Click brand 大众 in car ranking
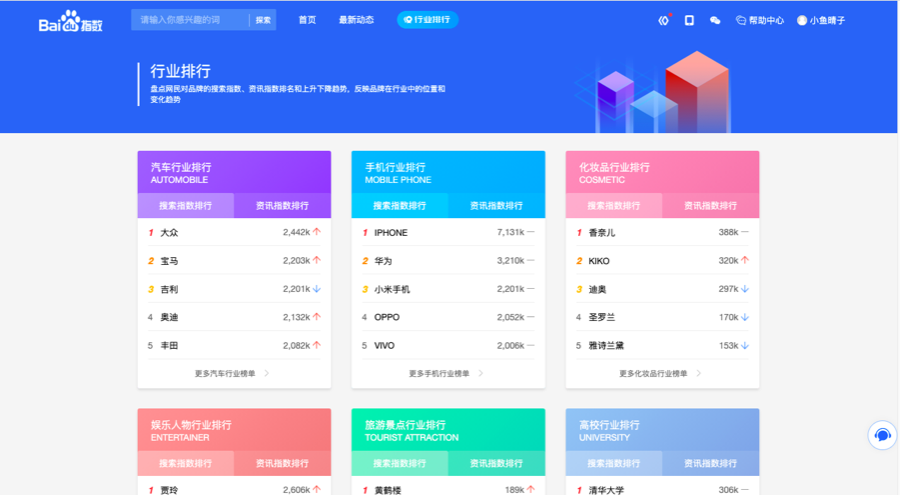900x495 pixels. [x=169, y=233]
